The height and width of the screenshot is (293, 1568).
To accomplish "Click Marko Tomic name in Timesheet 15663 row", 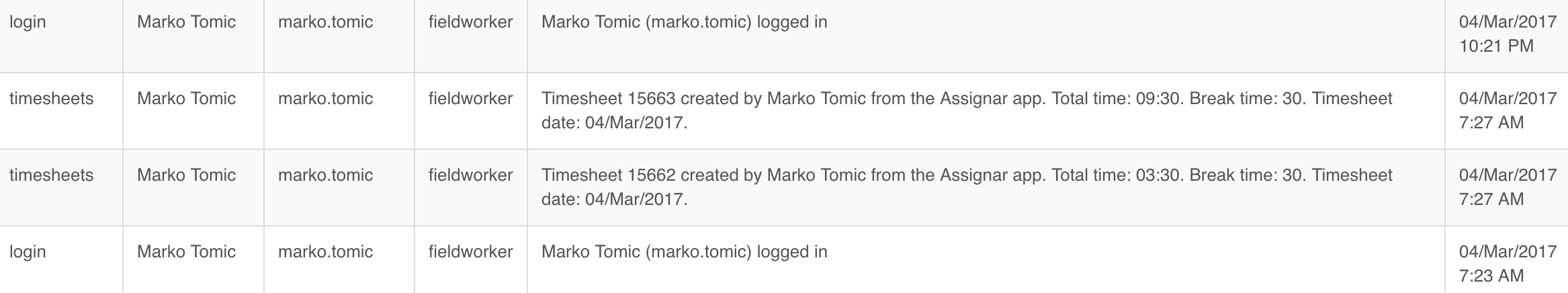I will (x=186, y=99).
